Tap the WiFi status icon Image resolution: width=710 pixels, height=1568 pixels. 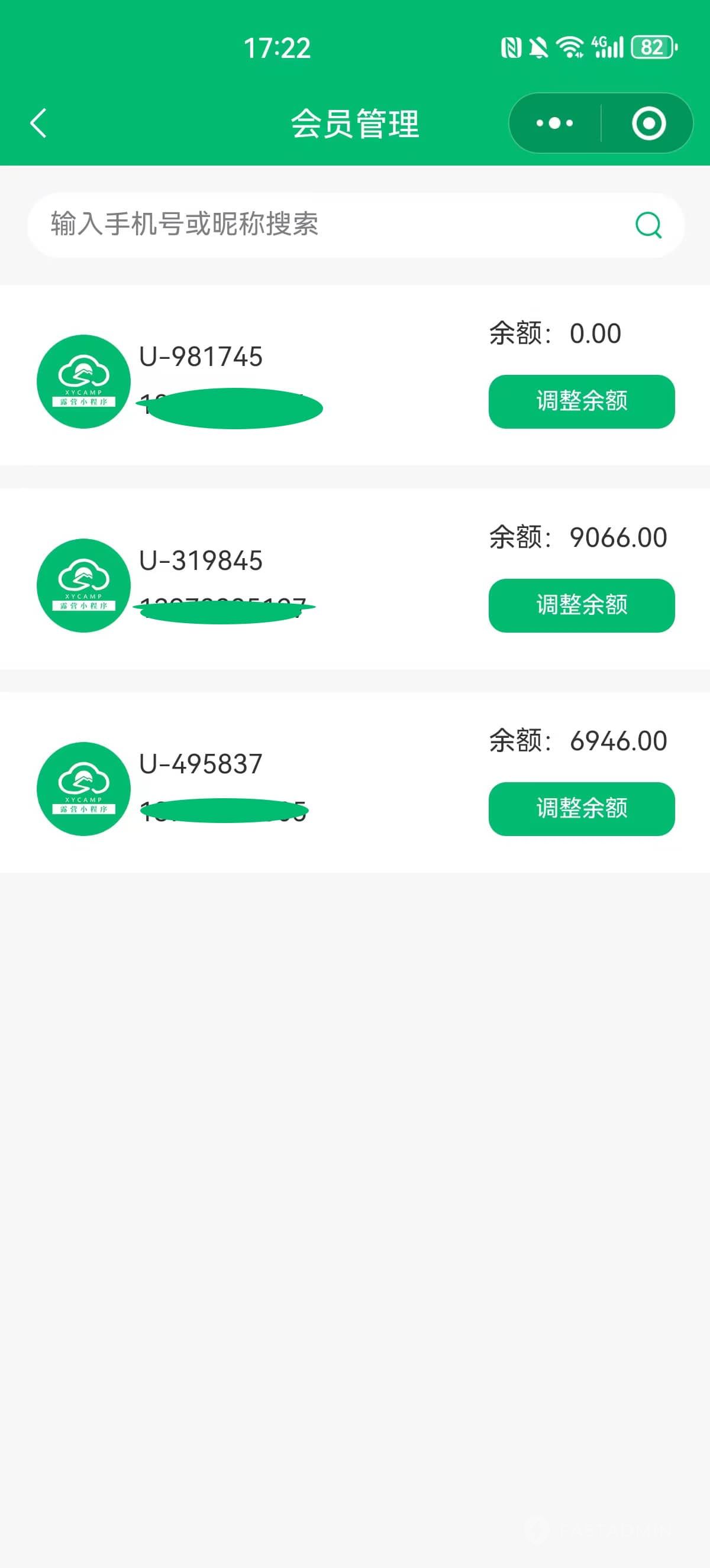tap(570, 47)
